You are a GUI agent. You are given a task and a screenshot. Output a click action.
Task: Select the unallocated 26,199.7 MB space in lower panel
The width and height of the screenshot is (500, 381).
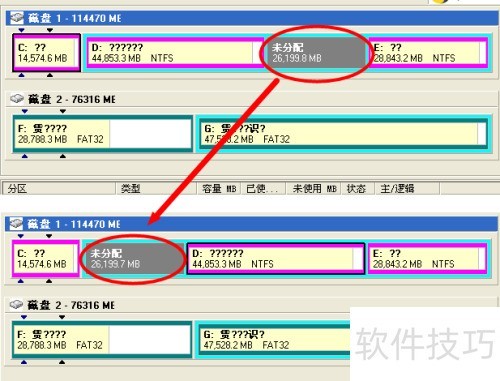tap(133, 259)
